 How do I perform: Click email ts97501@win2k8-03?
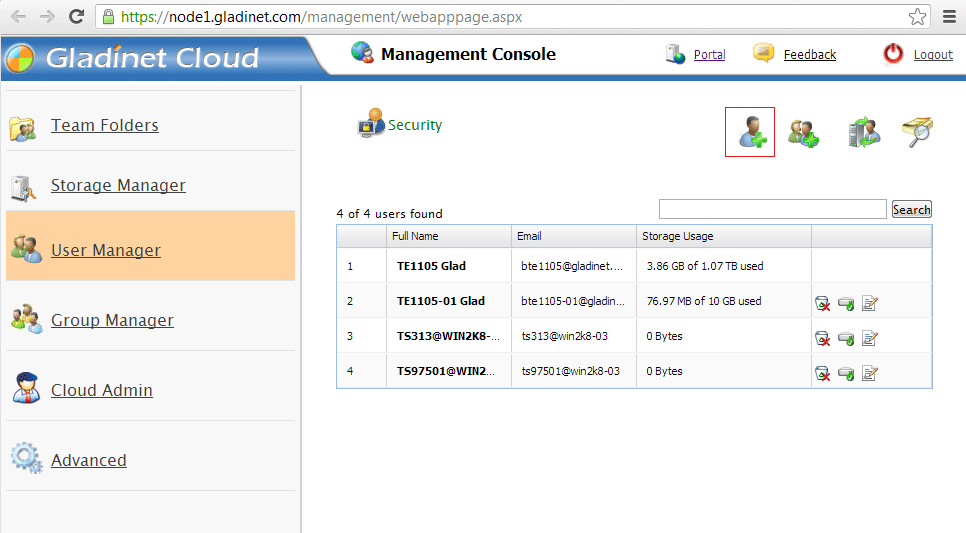click(570, 372)
